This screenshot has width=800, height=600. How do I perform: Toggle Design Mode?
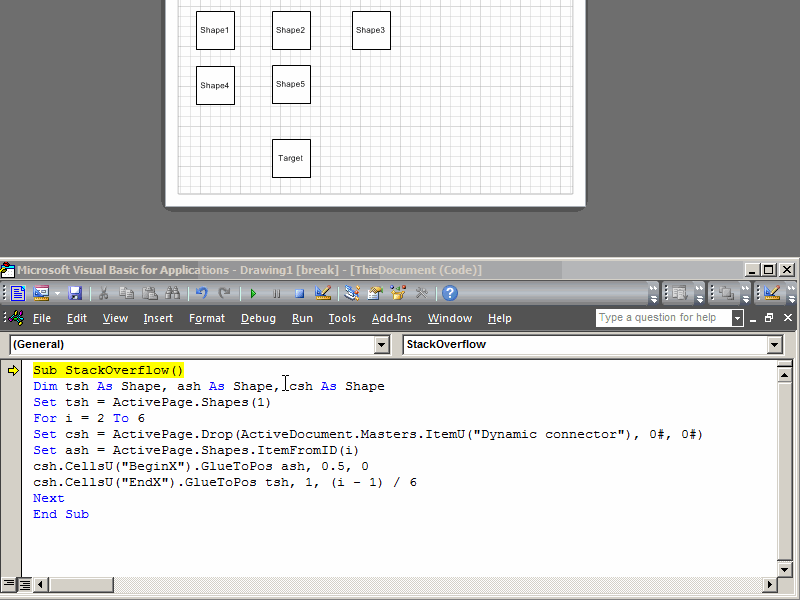323,293
